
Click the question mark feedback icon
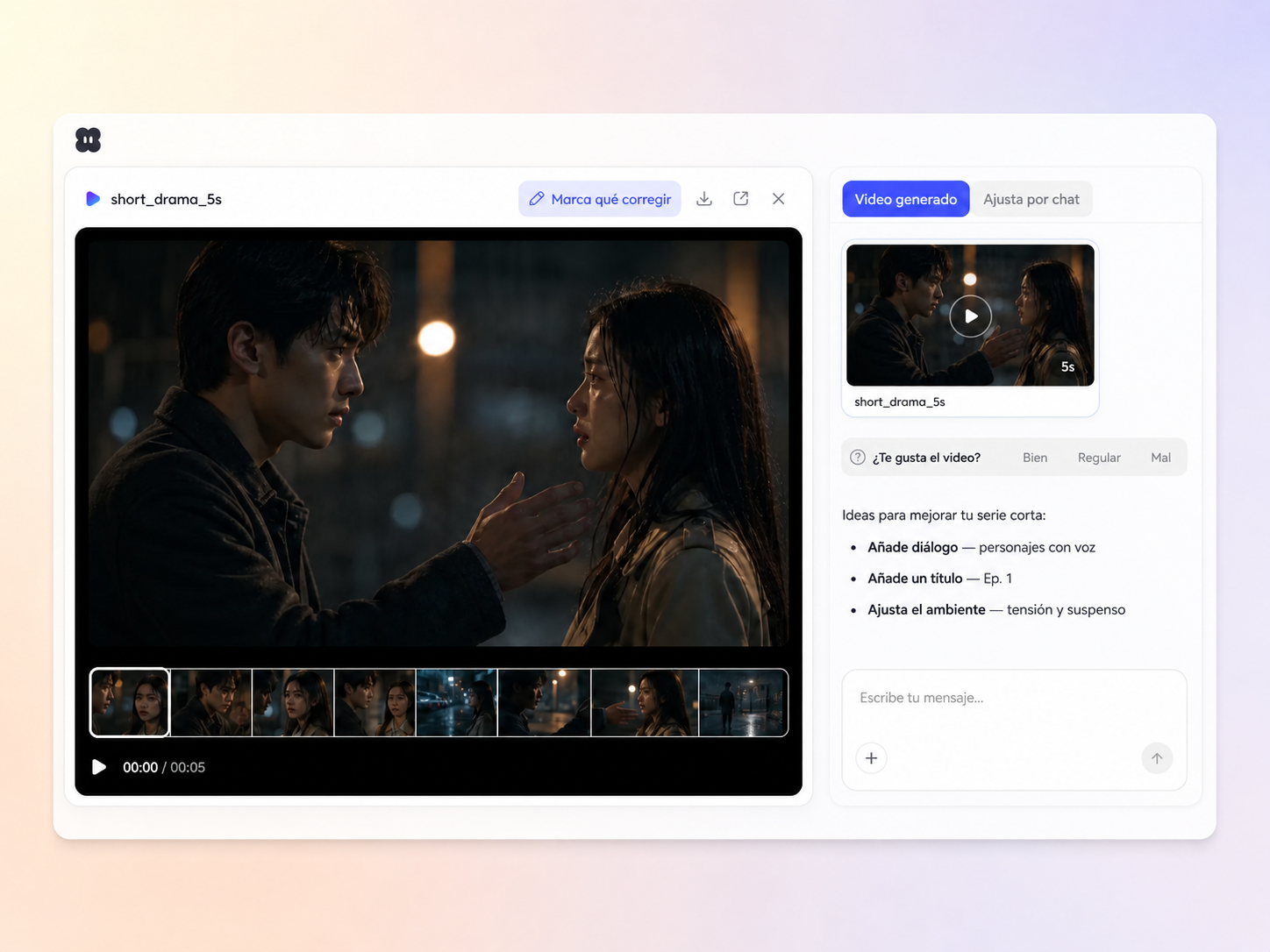[858, 457]
